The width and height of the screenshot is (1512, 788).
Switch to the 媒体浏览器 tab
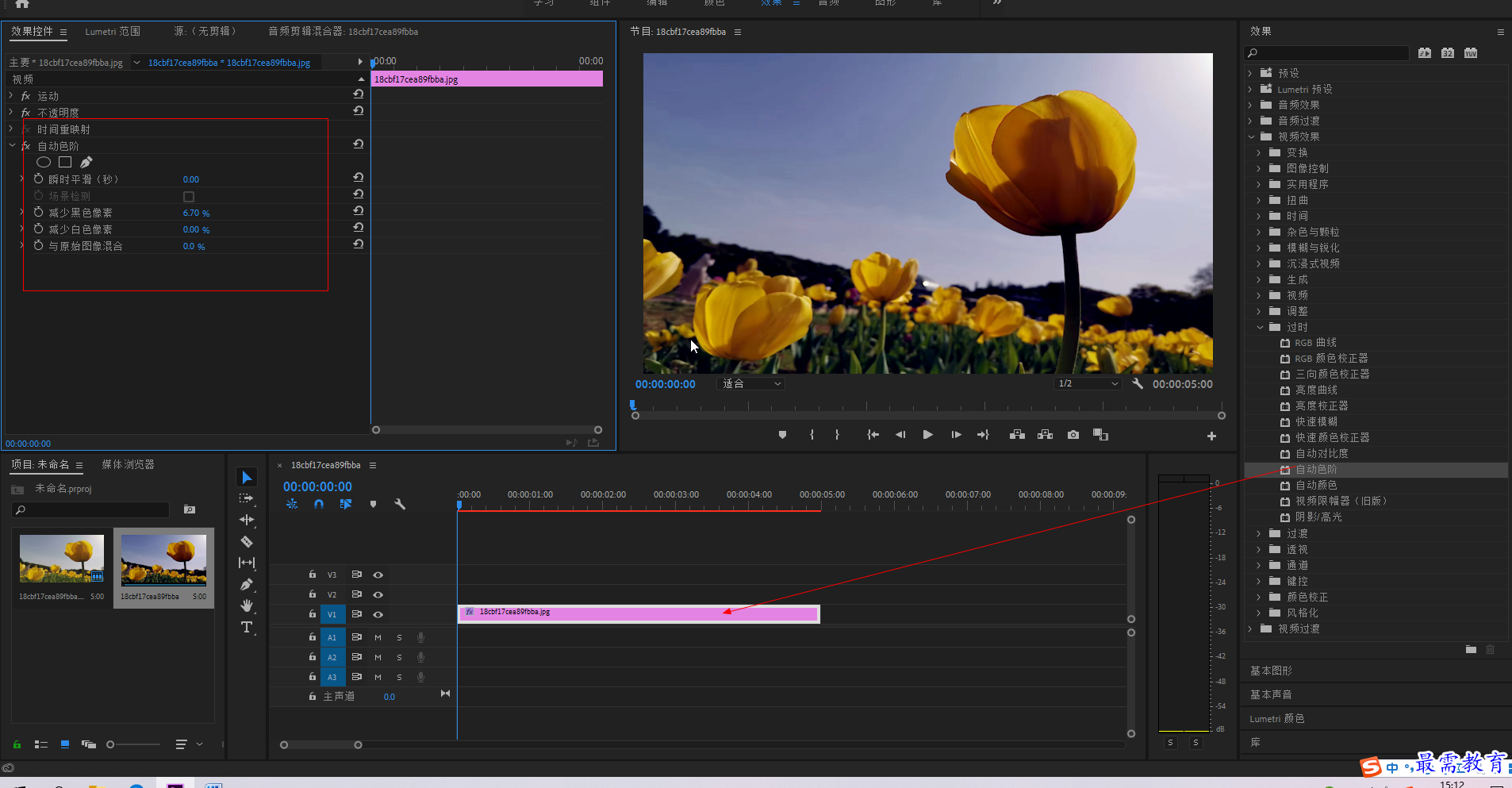(128, 464)
